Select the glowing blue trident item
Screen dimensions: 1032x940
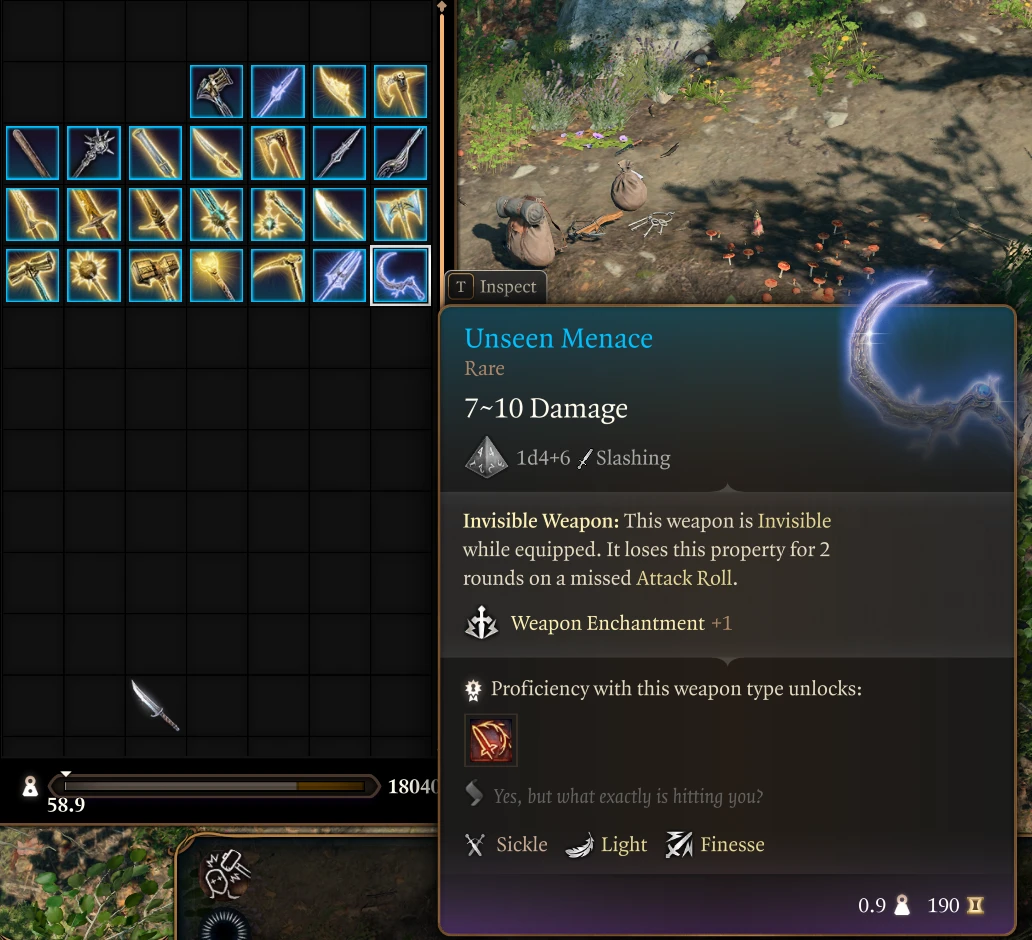click(339, 275)
